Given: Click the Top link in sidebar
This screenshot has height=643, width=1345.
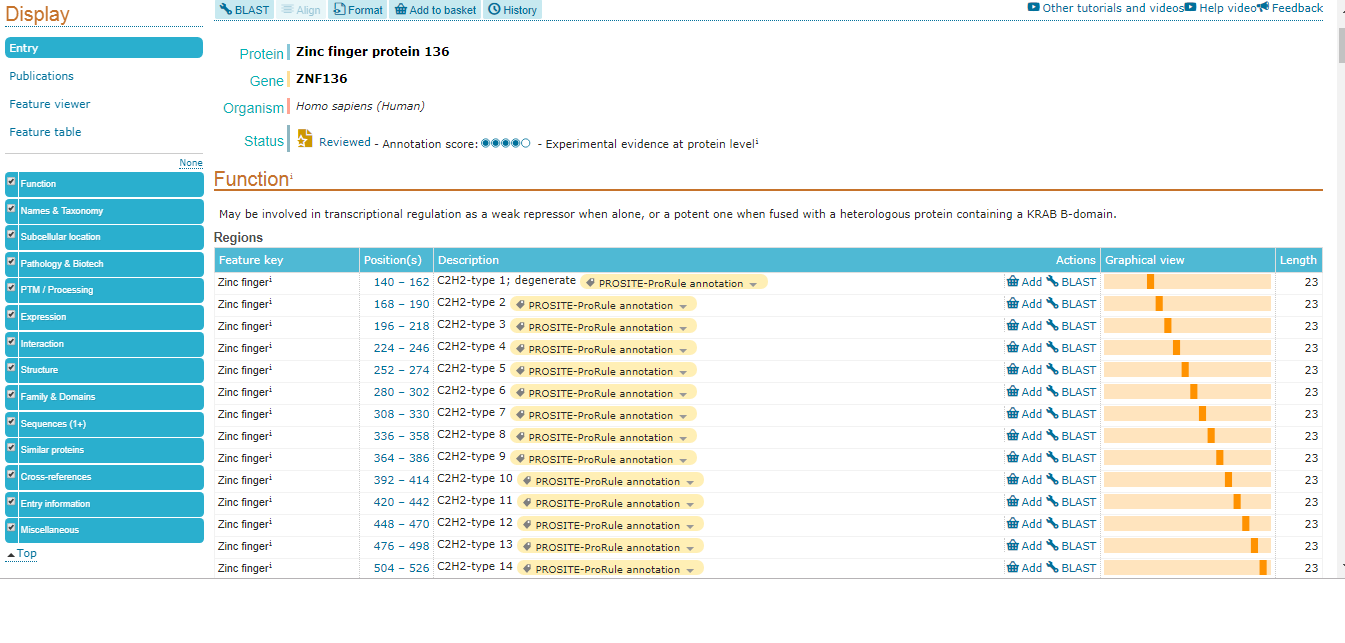Looking at the screenshot, I should [x=26, y=554].
